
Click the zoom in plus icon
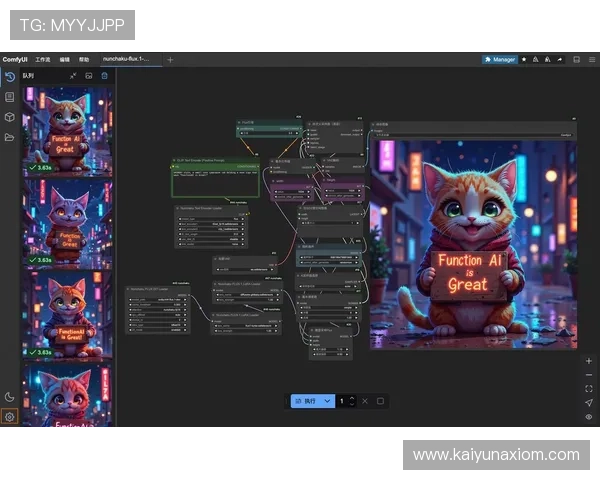point(588,360)
